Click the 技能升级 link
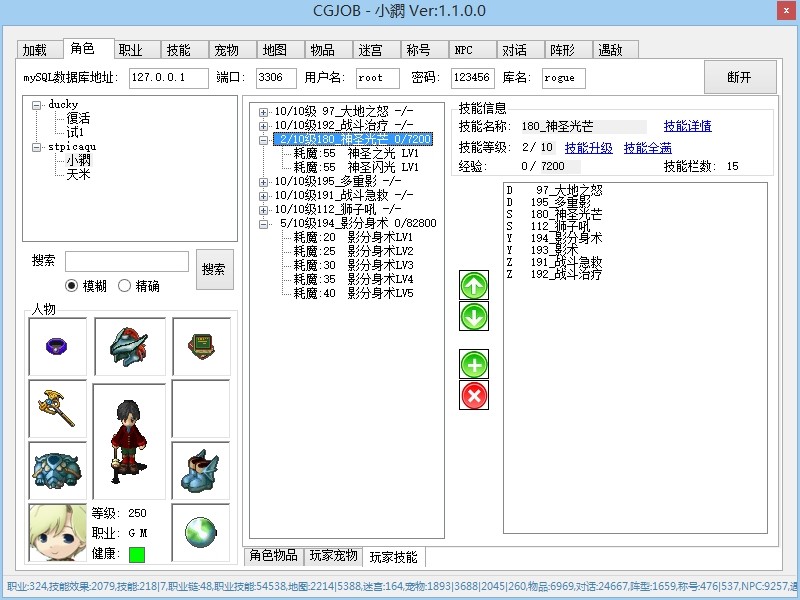This screenshot has height=600, width=800. click(x=589, y=148)
